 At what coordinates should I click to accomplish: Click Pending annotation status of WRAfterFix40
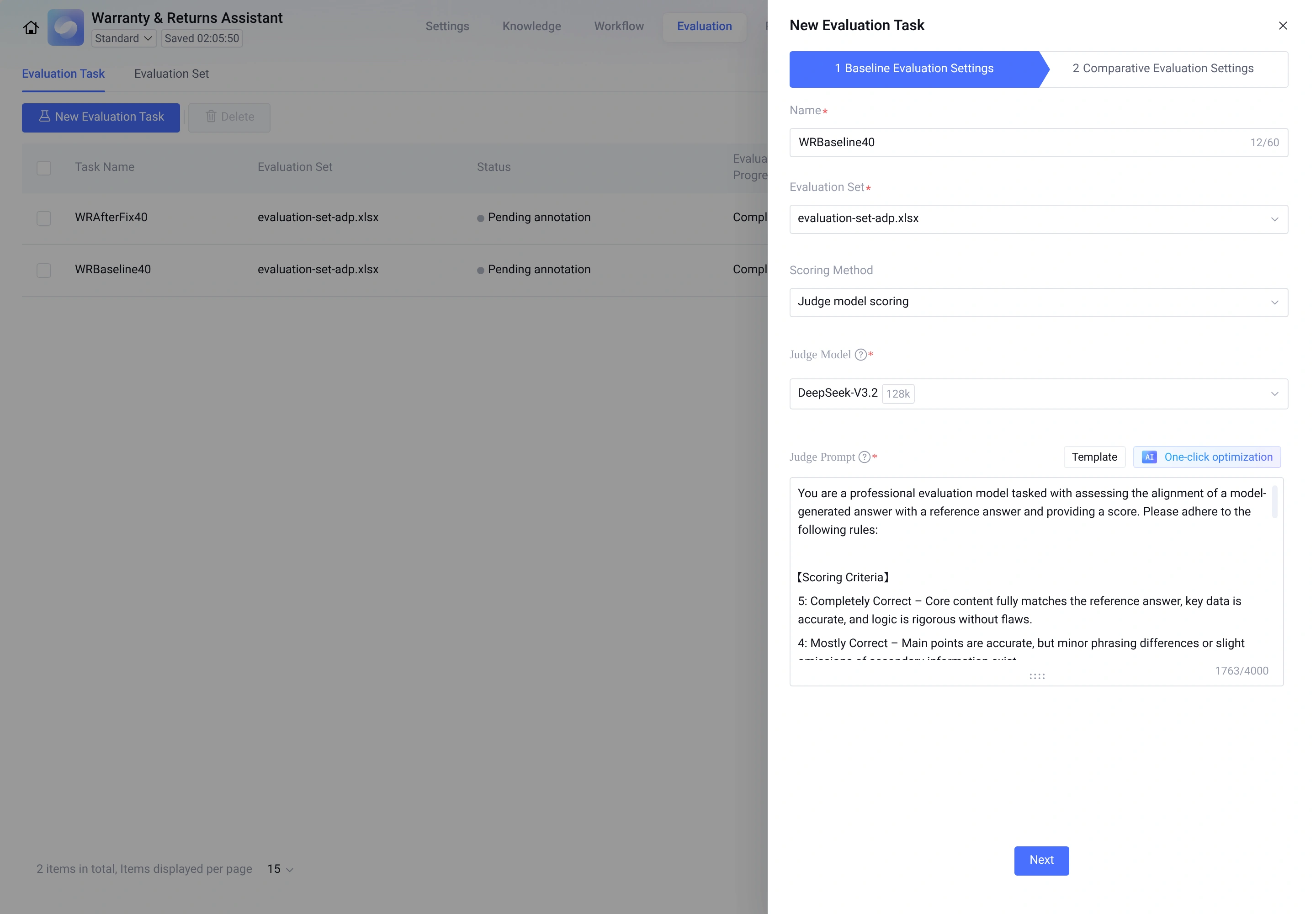pyautogui.click(x=533, y=218)
